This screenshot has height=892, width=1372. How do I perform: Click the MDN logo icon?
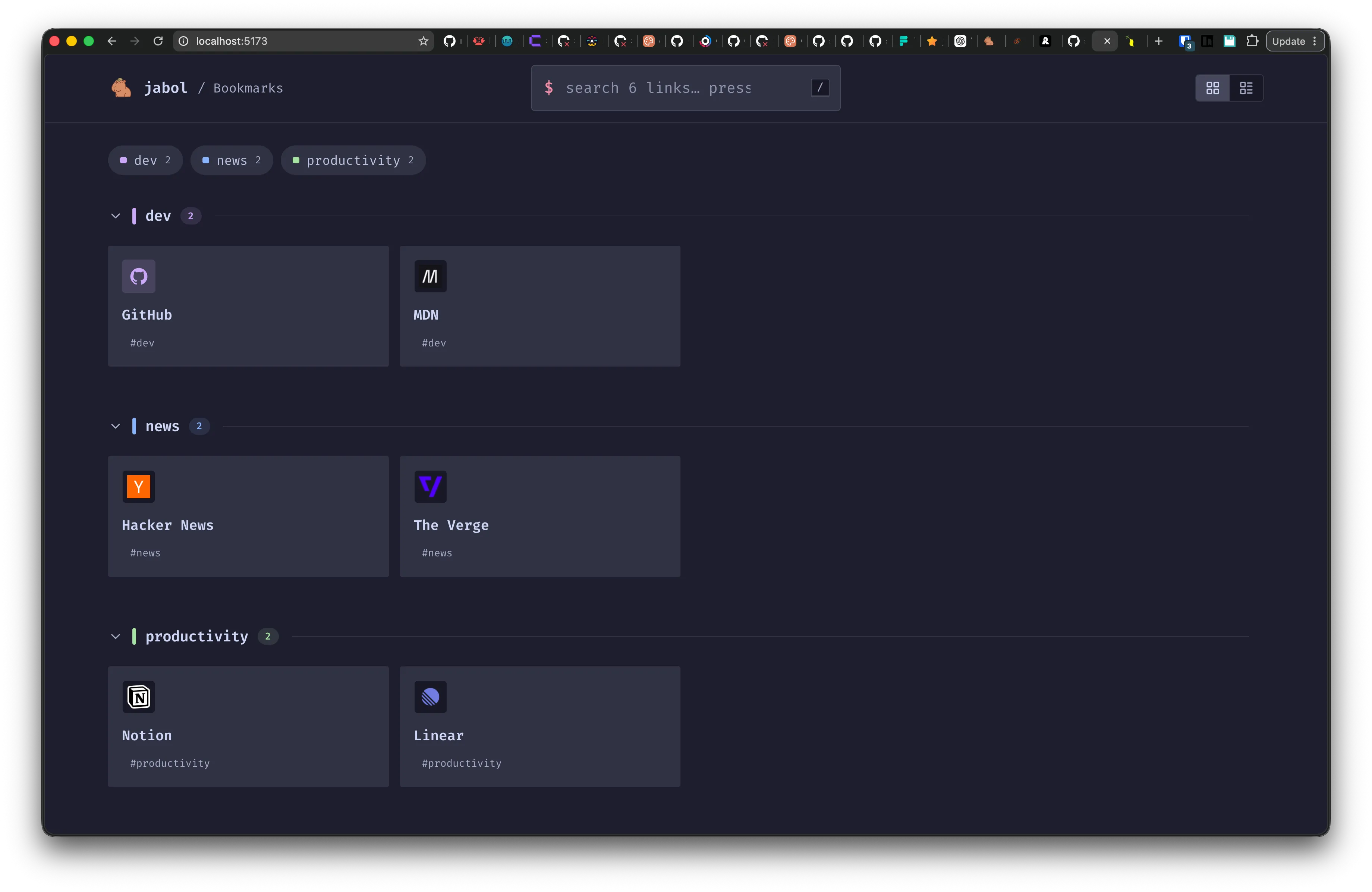point(430,277)
